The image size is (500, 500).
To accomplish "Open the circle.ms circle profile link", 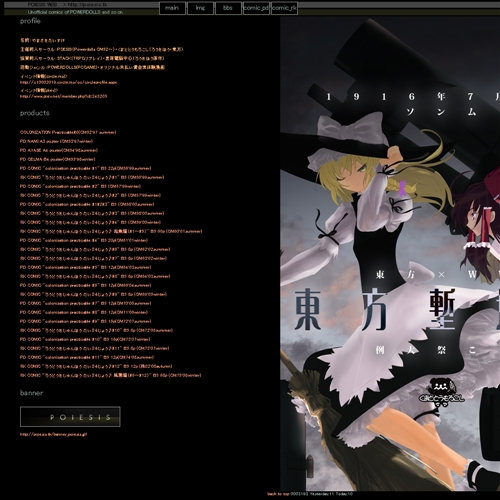I will click(x=68, y=82).
